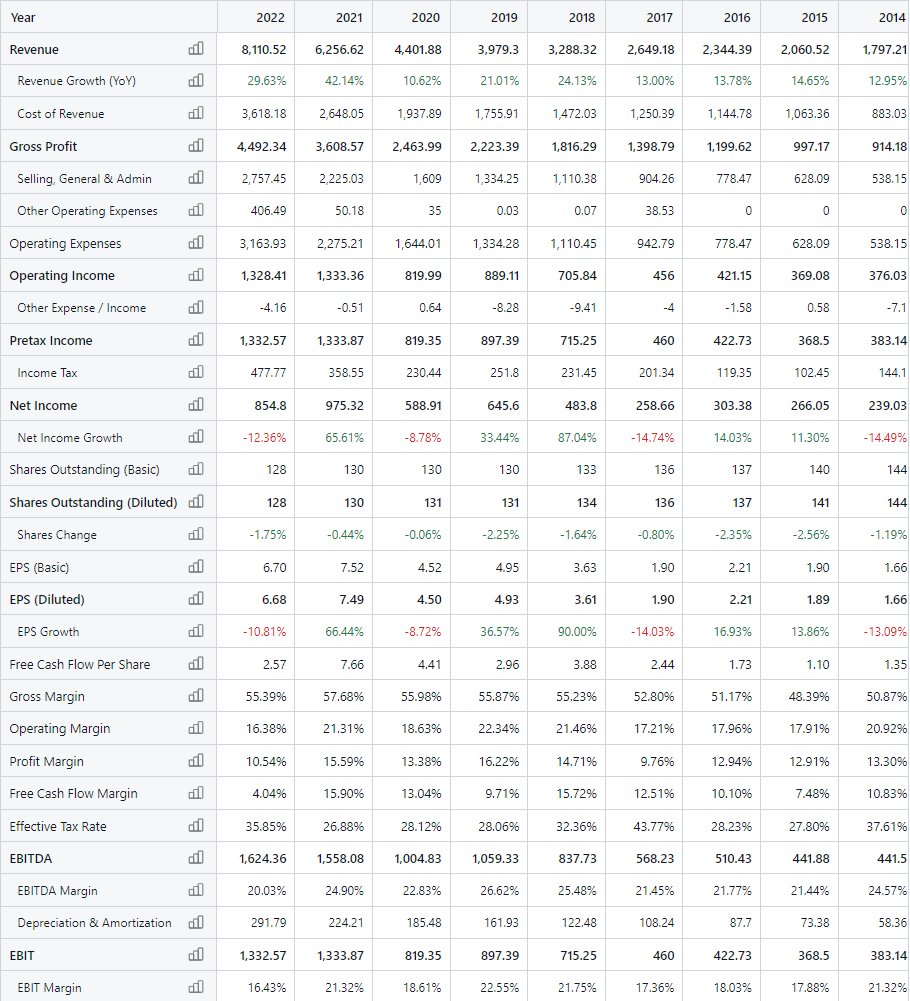The image size is (910, 1001).
Task: Click chart icon in the EBIT row
Action: [196, 955]
